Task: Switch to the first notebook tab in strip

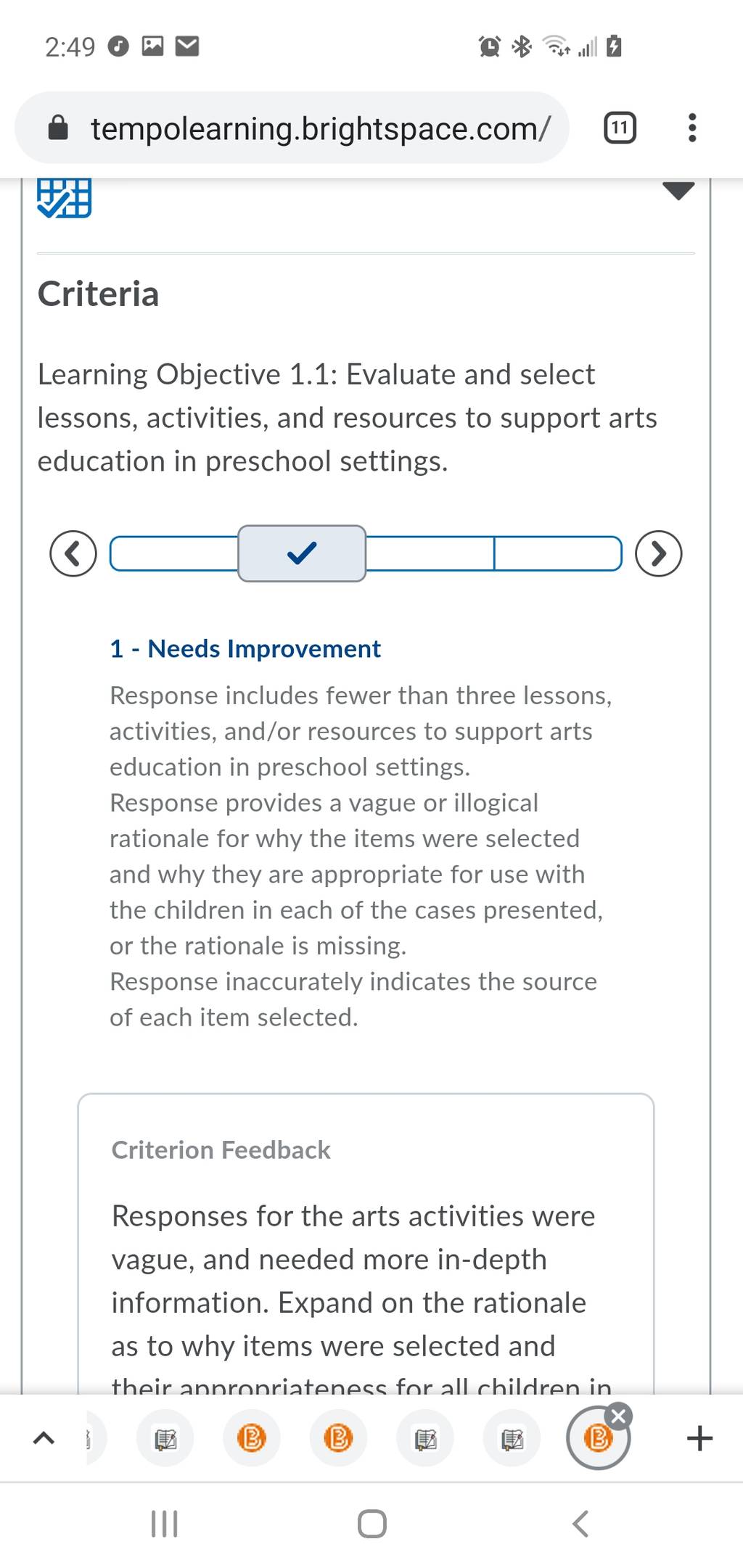Action: [165, 1437]
